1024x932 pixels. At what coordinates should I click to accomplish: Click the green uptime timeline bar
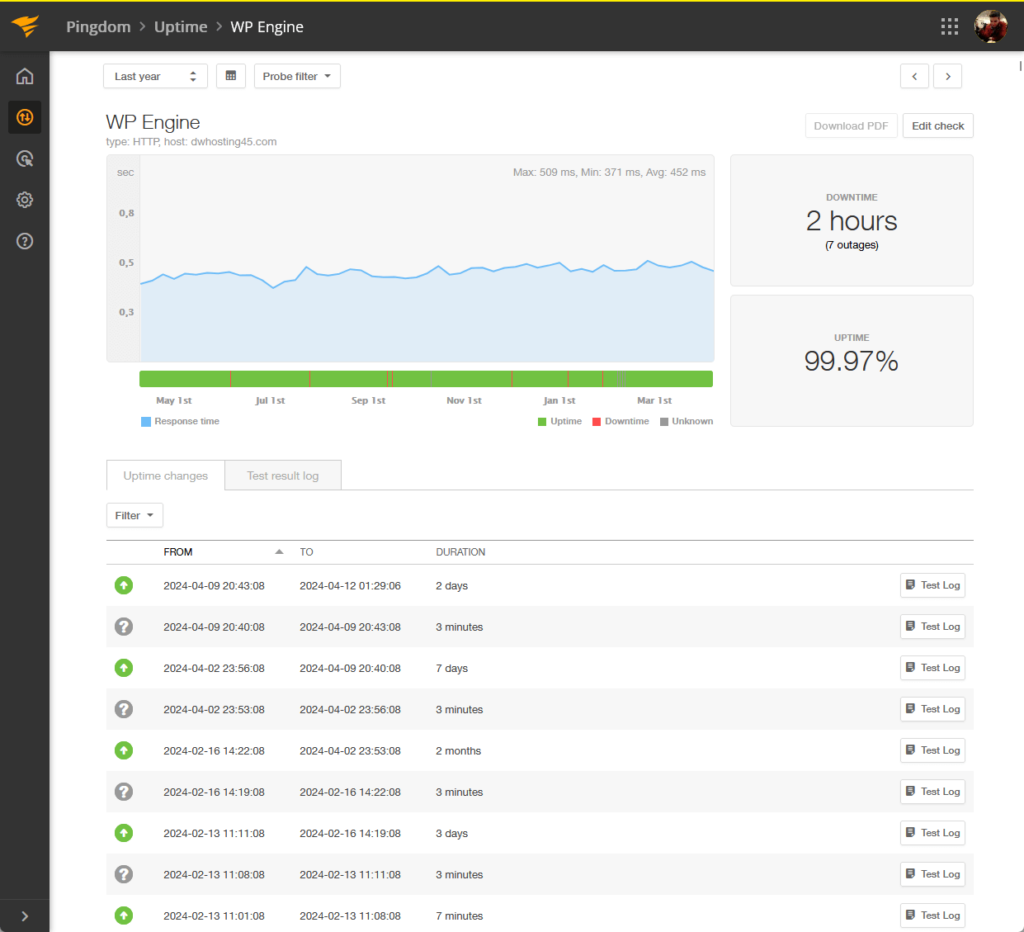coord(426,379)
